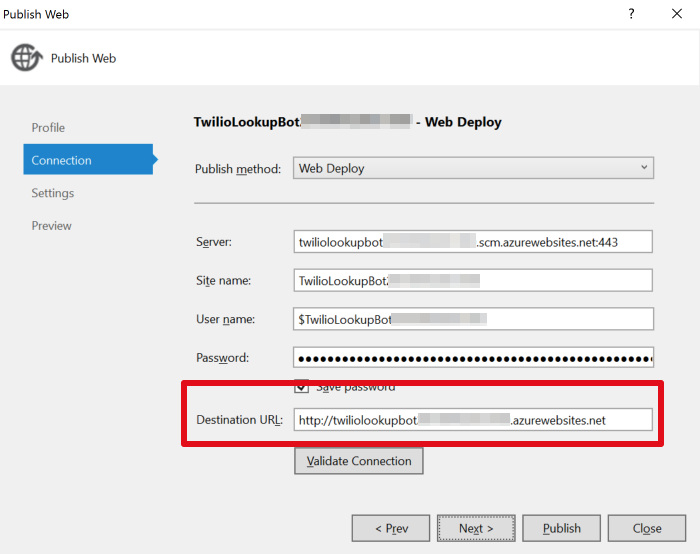700x554 pixels.
Task: Open the Publish method dropdown
Action: pyautogui.click(x=473, y=168)
